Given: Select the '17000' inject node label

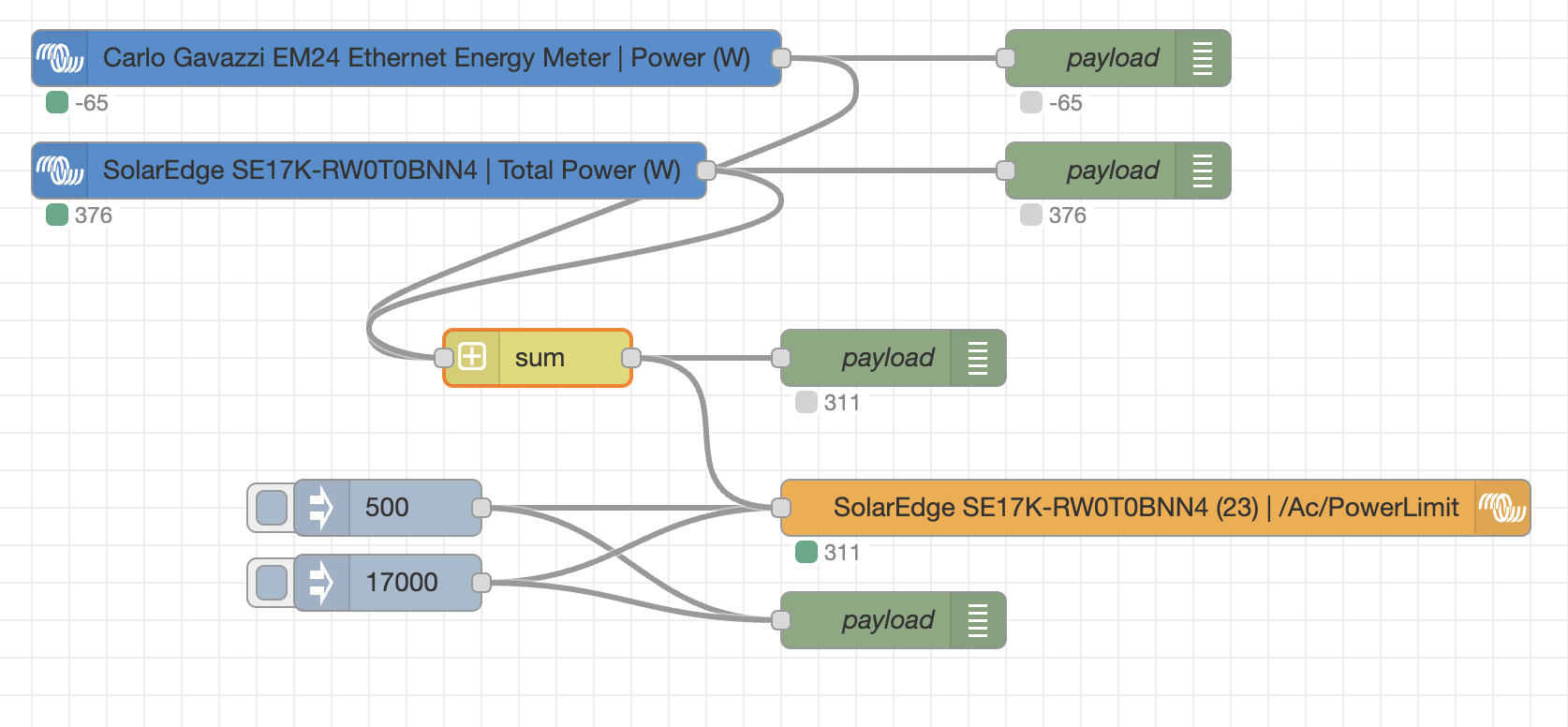Looking at the screenshot, I should click(402, 583).
